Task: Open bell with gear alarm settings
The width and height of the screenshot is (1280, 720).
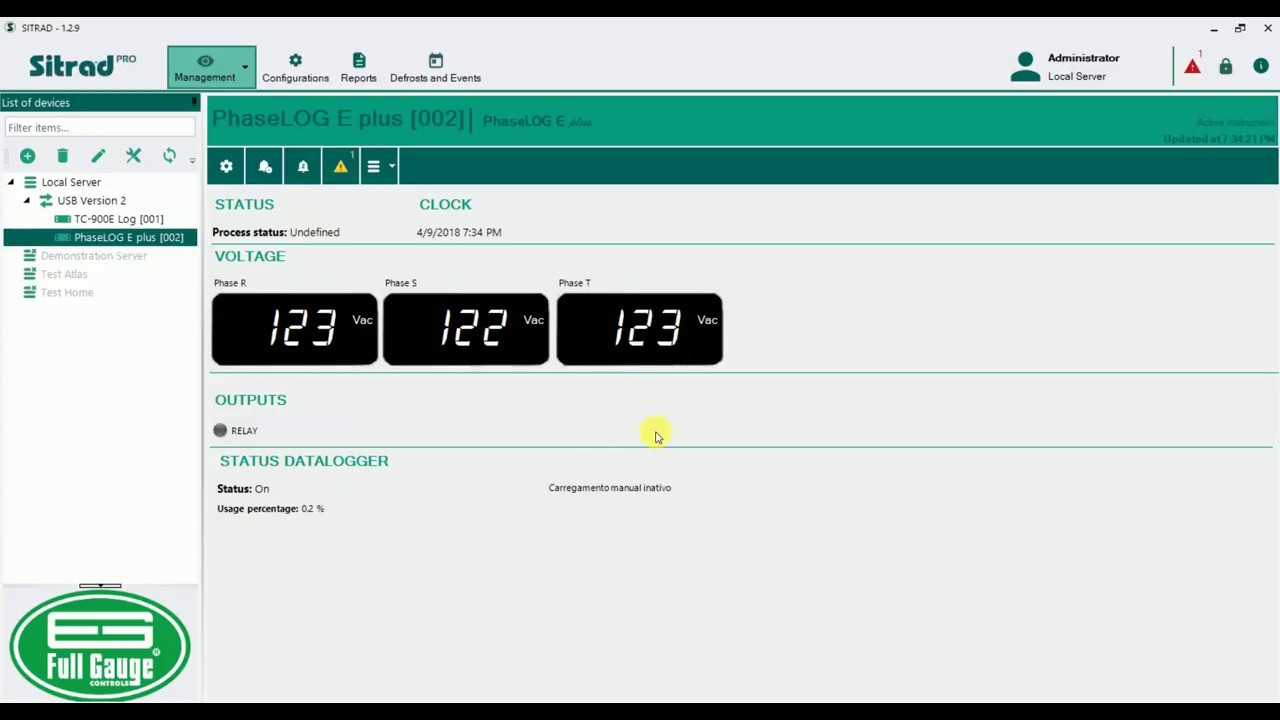Action: [x=265, y=166]
